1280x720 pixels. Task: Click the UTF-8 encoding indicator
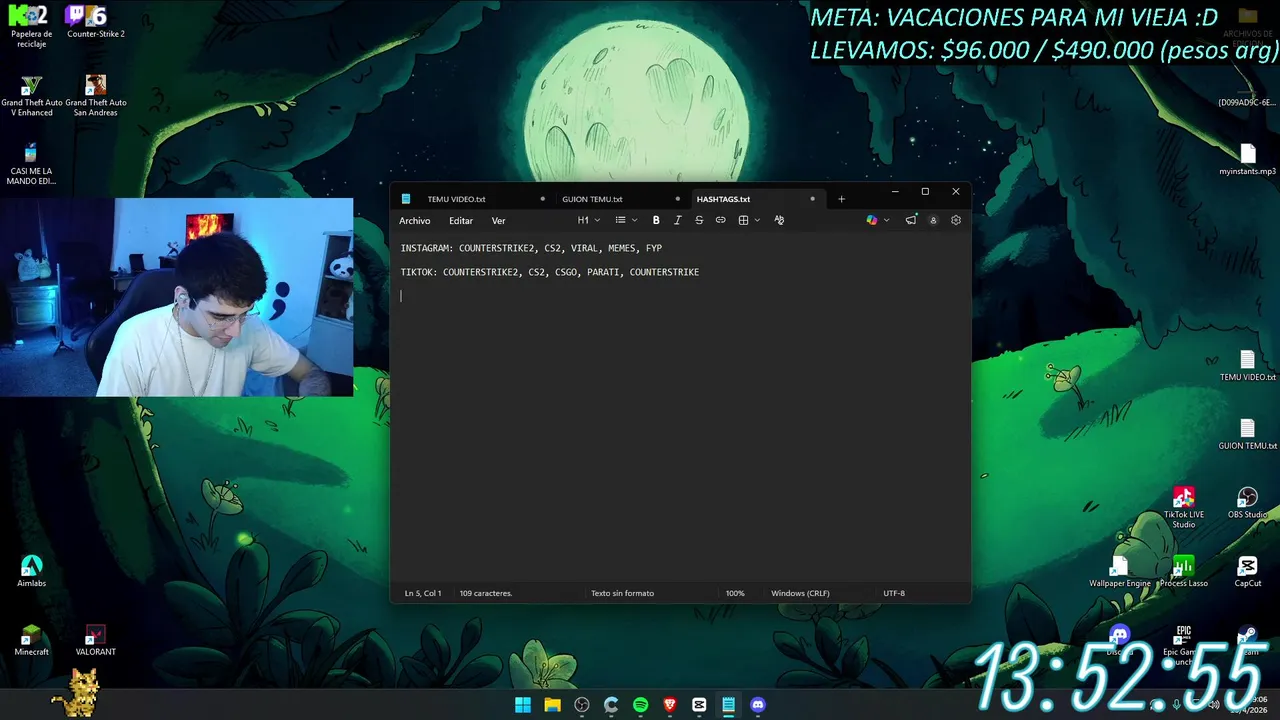click(x=894, y=593)
